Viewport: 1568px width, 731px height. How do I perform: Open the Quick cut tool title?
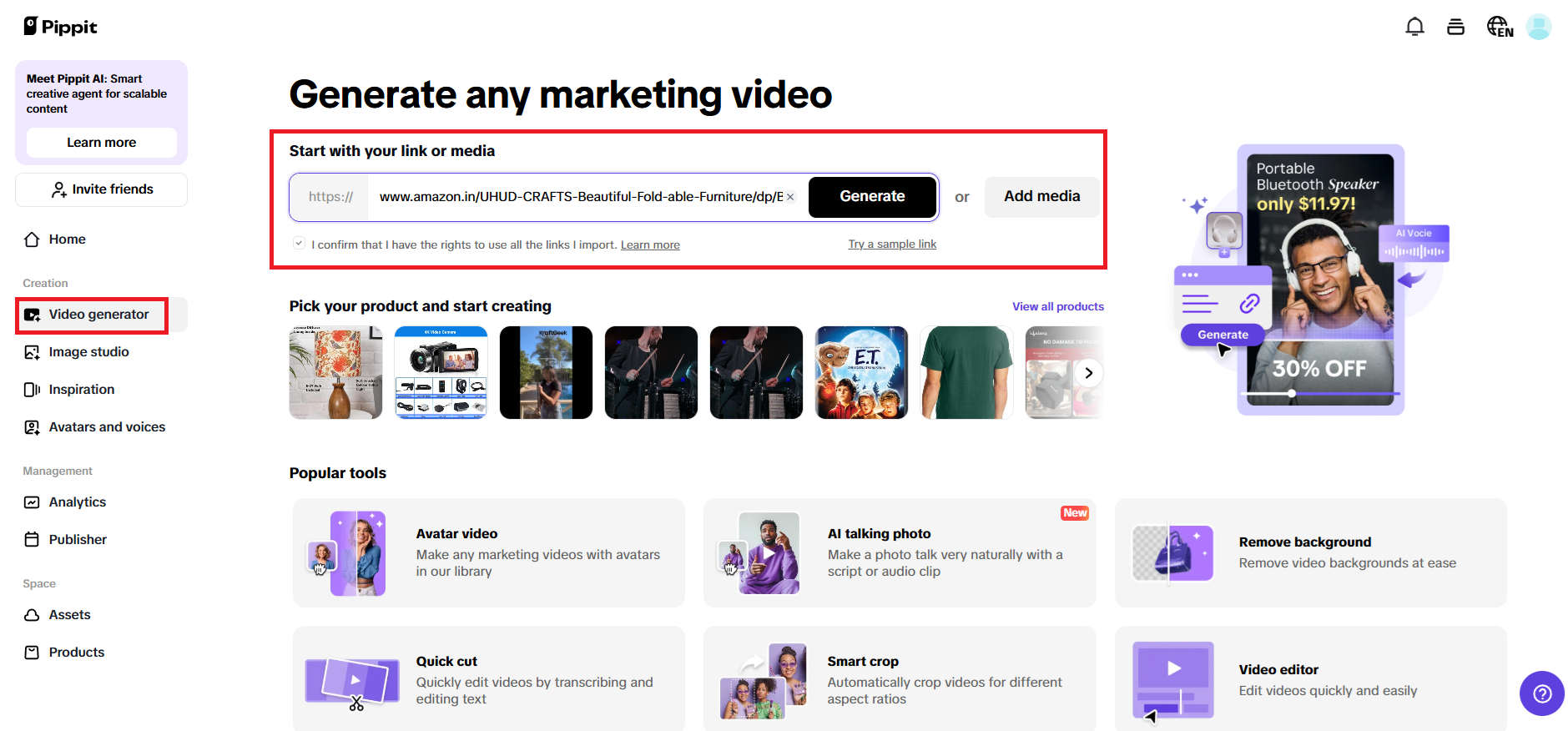click(x=446, y=662)
